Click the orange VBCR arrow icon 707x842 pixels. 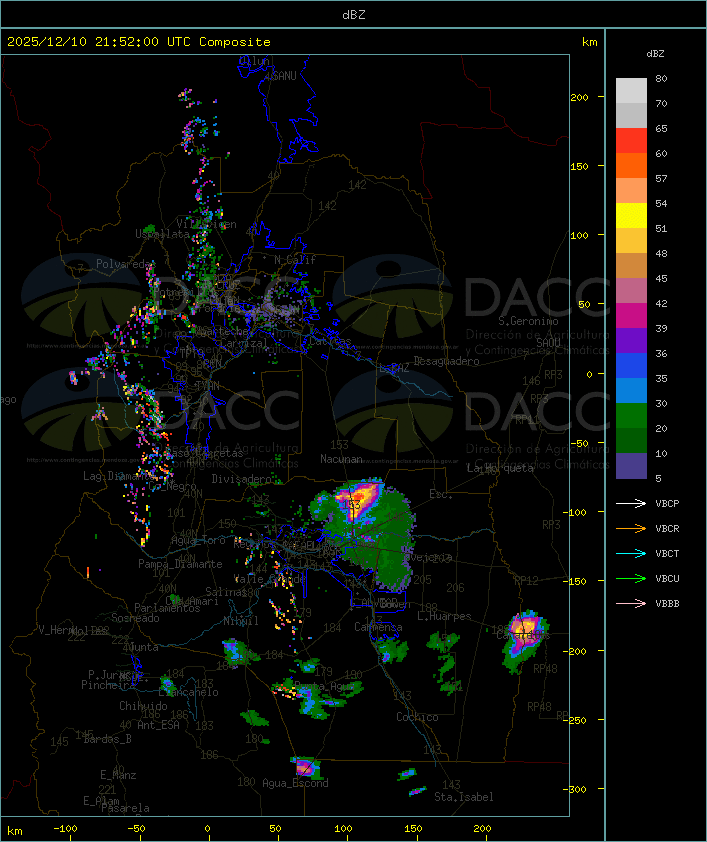pyautogui.click(x=631, y=528)
